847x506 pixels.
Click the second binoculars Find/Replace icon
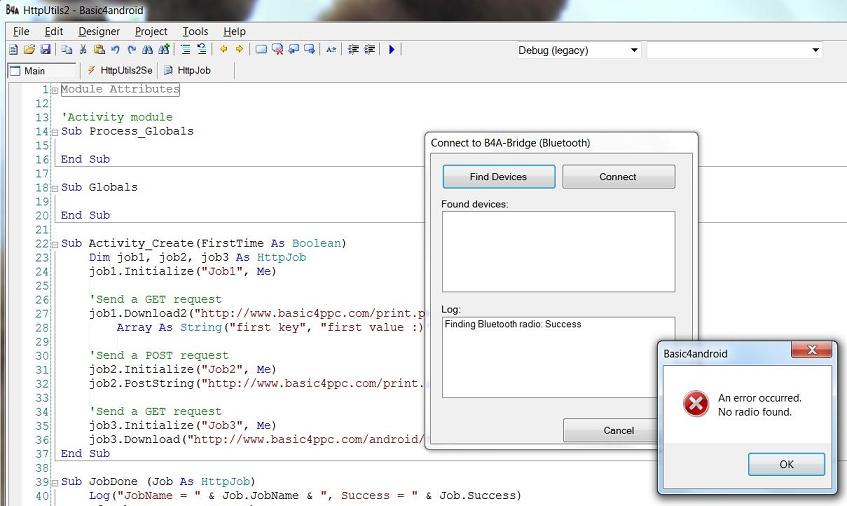164,50
